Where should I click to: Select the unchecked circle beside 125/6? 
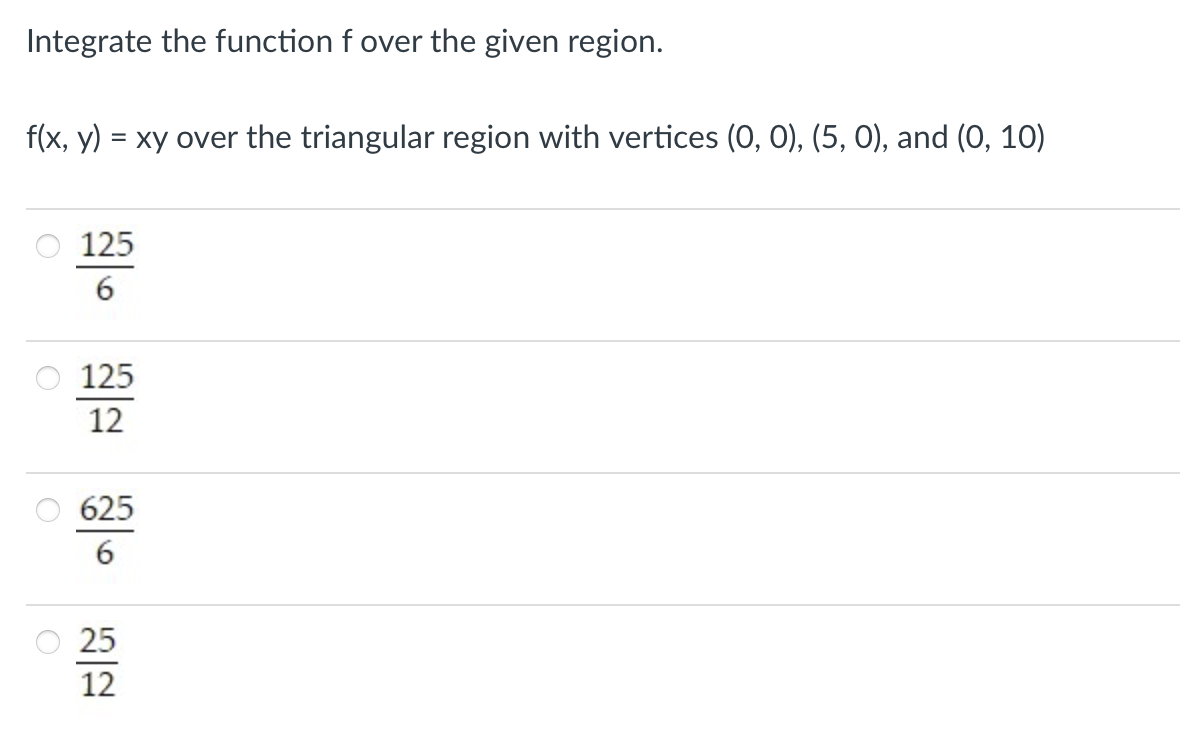[x=46, y=246]
